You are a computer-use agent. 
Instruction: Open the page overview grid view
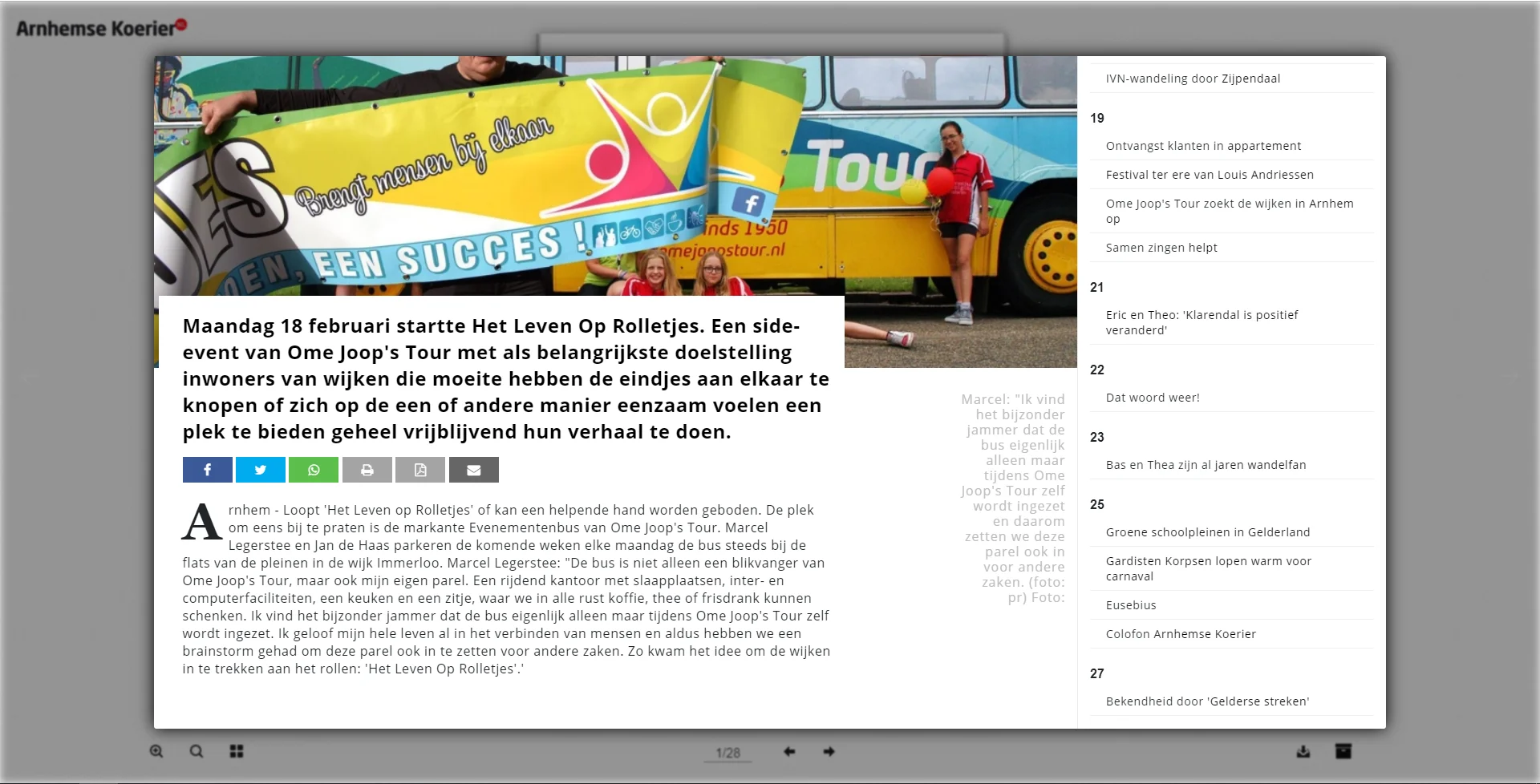pos(235,751)
